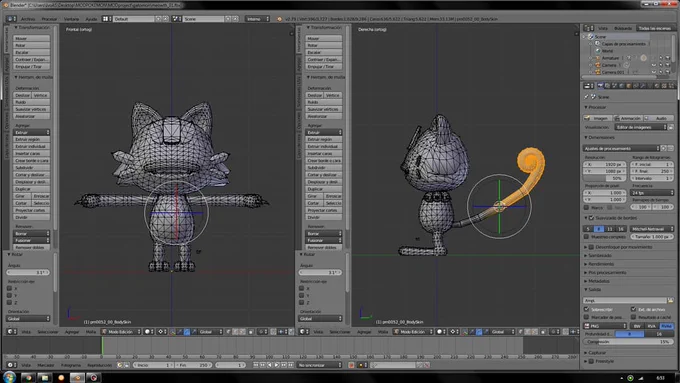Open the No sincronizar dropdown

tap(320, 365)
